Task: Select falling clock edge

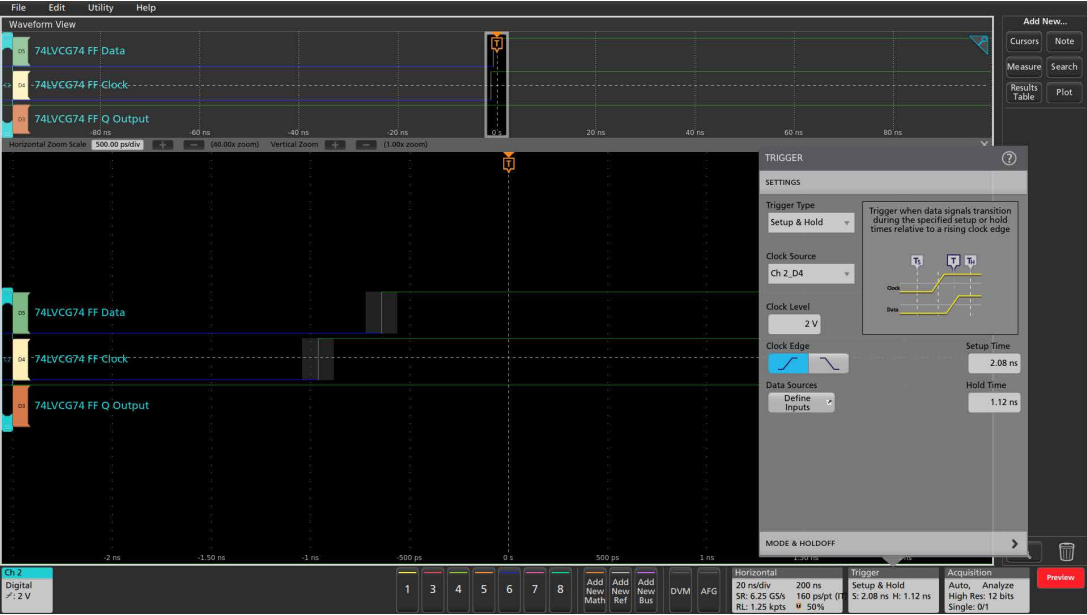Action: [x=828, y=363]
